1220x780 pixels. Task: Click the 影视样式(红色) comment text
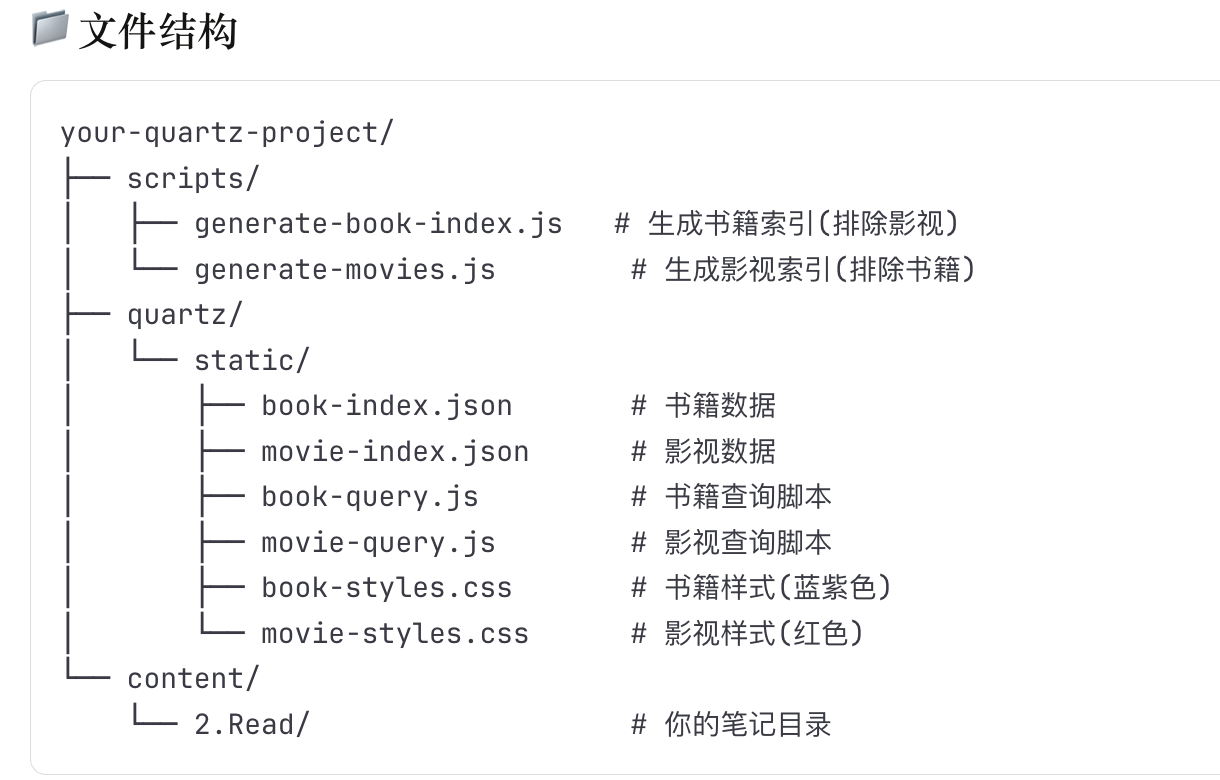coord(762,634)
